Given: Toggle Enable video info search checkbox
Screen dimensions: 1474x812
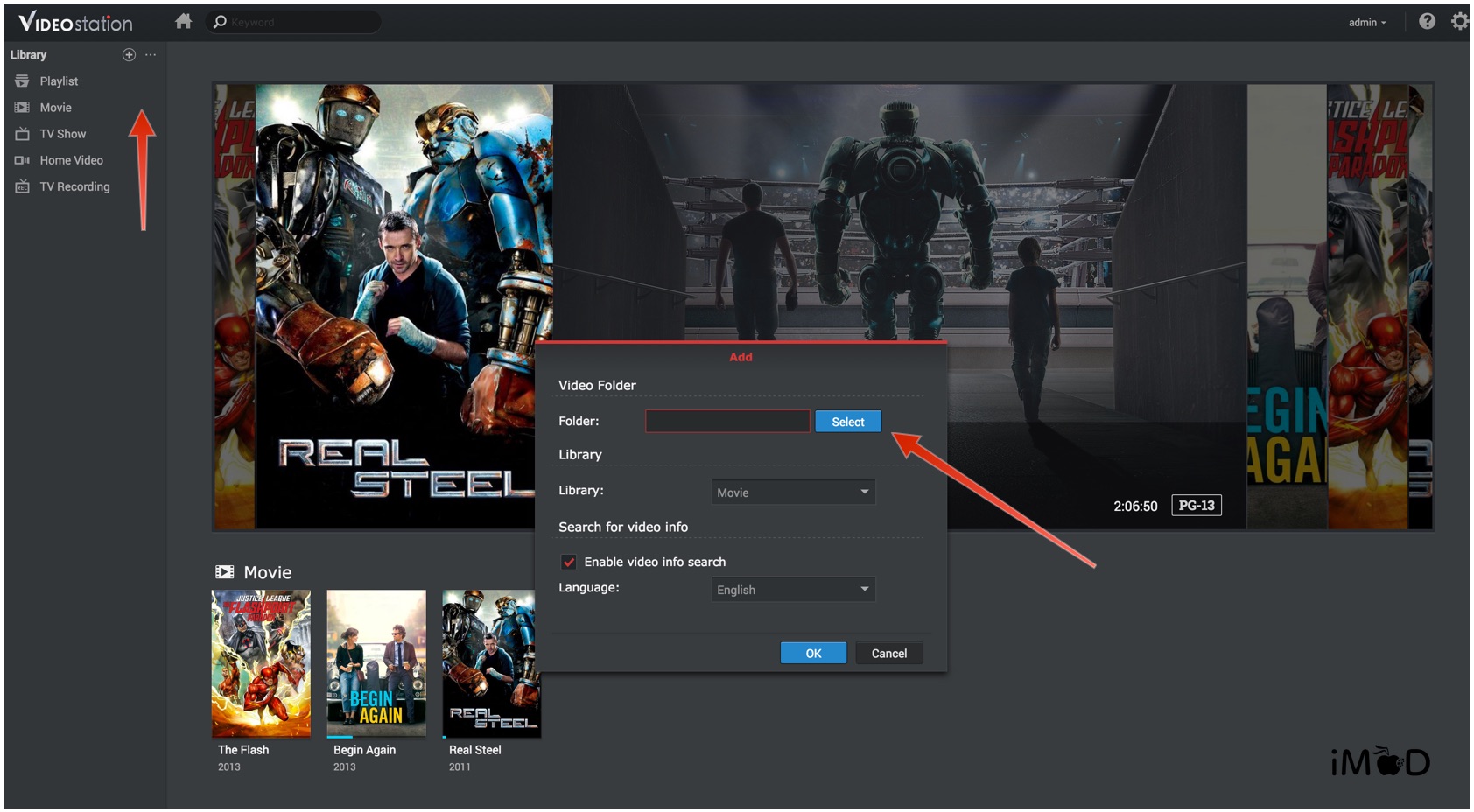Looking at the screenshot, I should (x=569, y=562).
